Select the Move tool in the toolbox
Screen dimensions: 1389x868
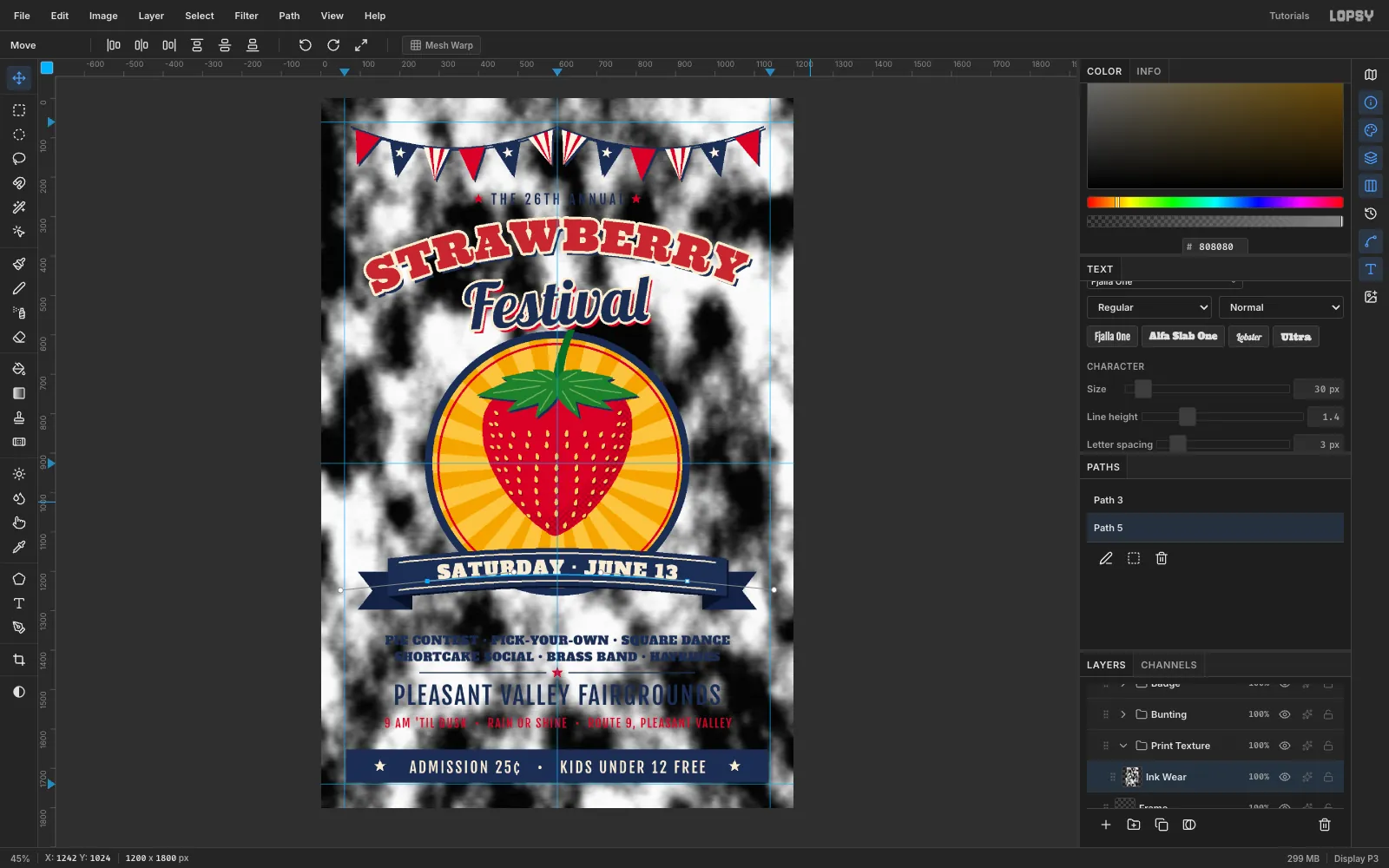coord(19,78)
